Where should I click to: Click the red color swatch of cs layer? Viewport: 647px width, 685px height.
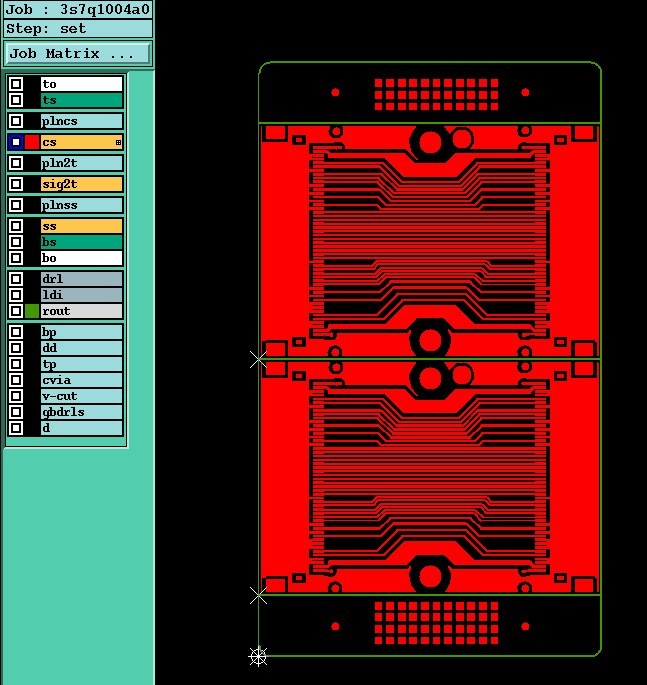click(32, 142)
